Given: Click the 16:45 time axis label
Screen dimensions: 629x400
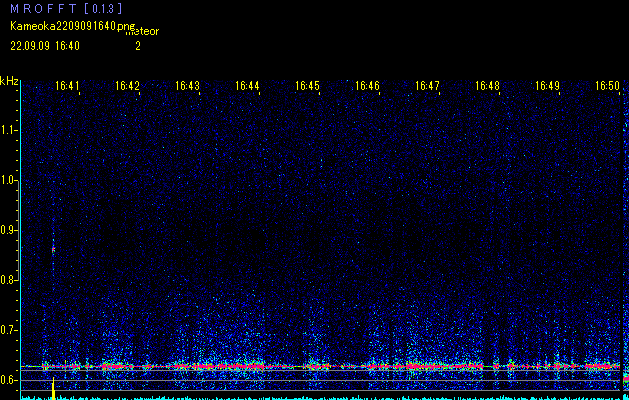Looking at the screenshot, I should 307,86.
